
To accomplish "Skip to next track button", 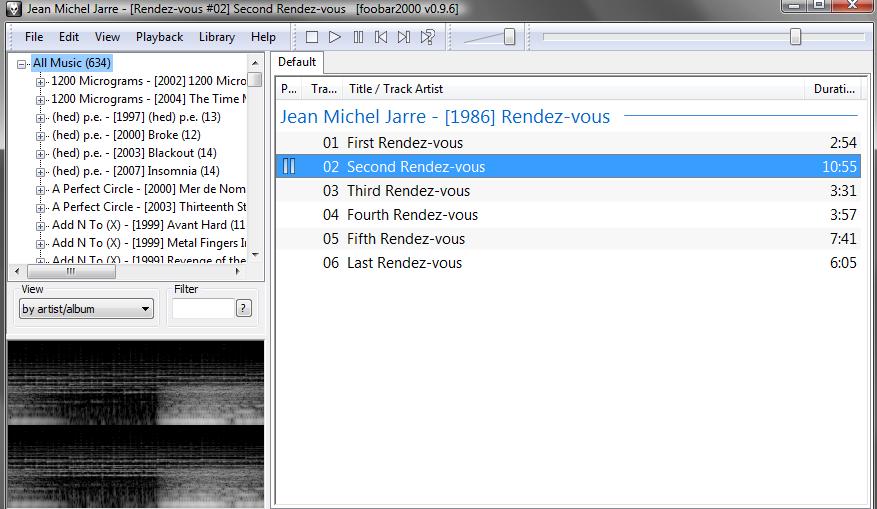I will pos(404,37).
